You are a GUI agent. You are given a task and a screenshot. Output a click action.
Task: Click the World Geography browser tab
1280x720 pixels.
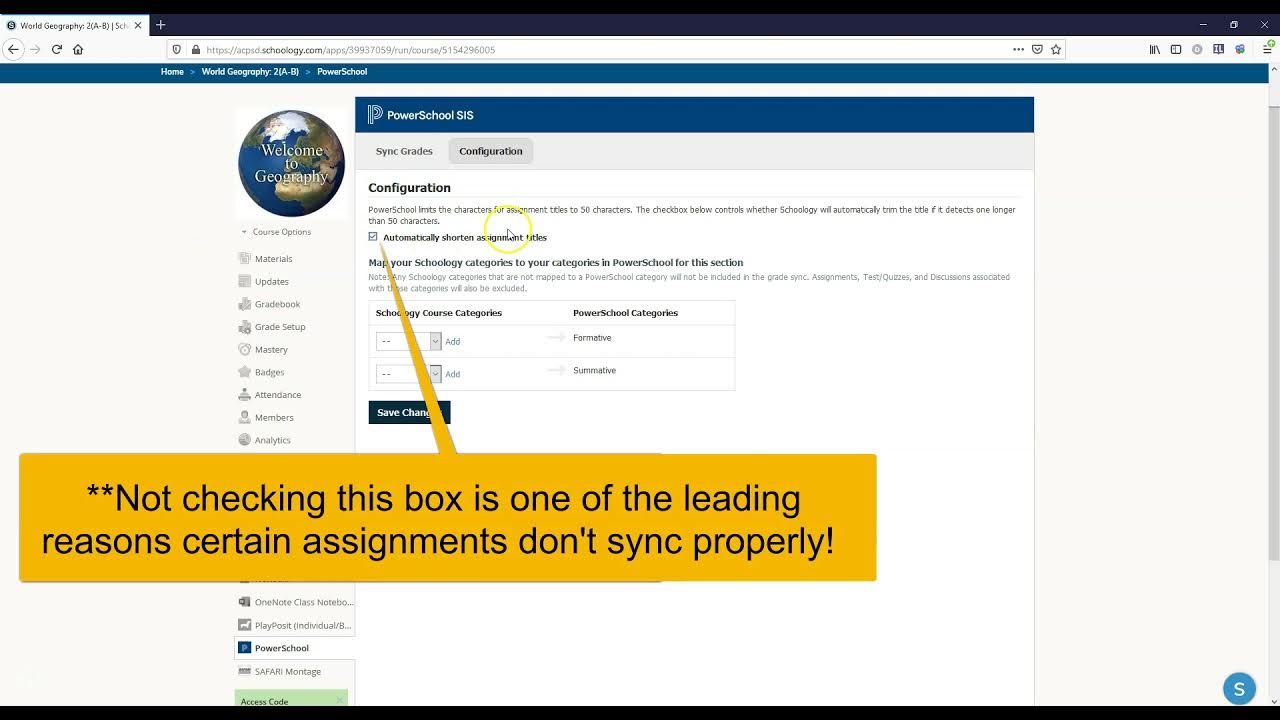click(x=74, y=25)
